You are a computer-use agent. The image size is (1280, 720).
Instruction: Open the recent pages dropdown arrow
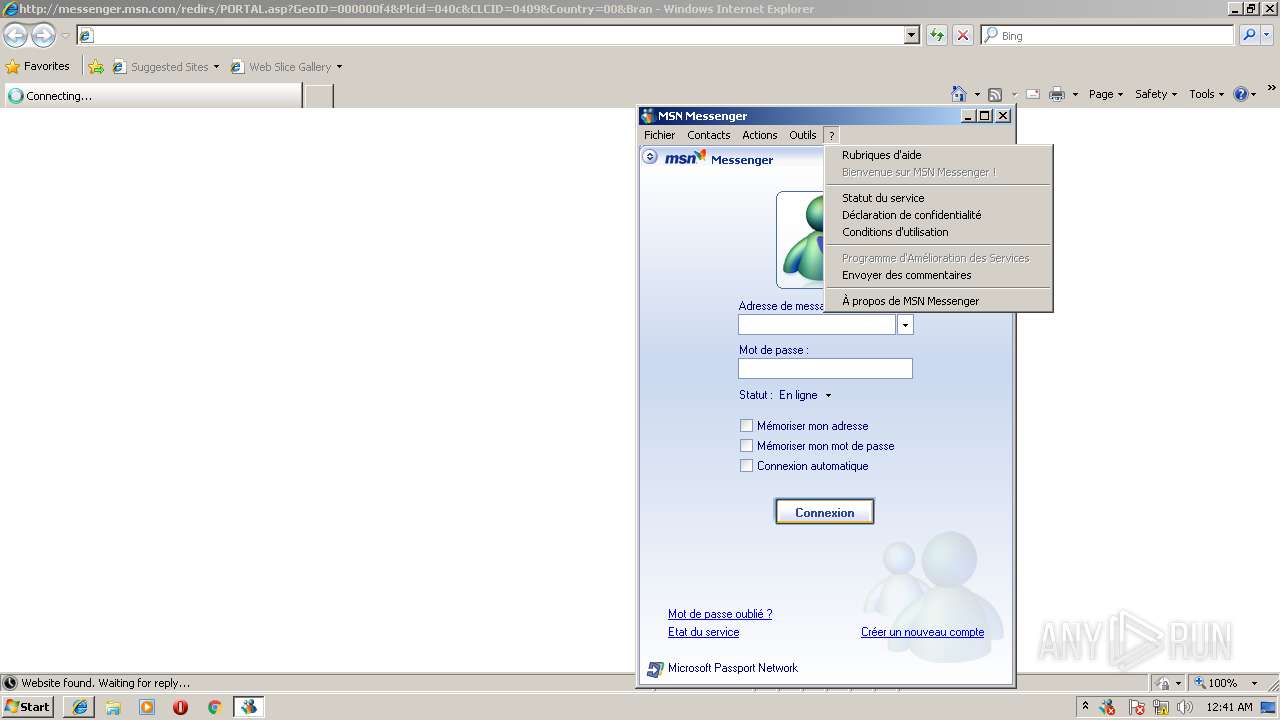coord(65,36)
